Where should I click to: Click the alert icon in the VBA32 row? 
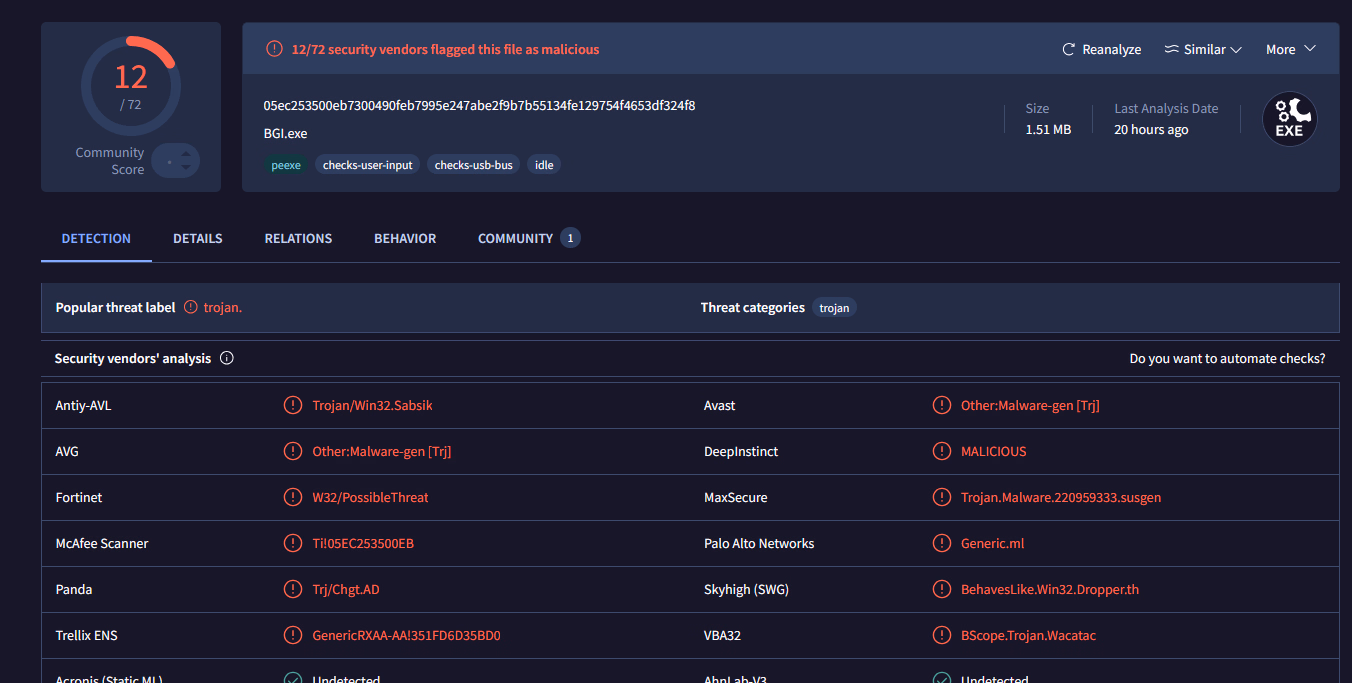pos(942,635)
